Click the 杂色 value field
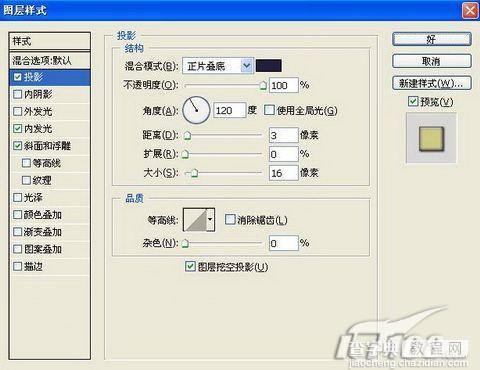This screenshot has width=480, height=370. tap(283, 243)
